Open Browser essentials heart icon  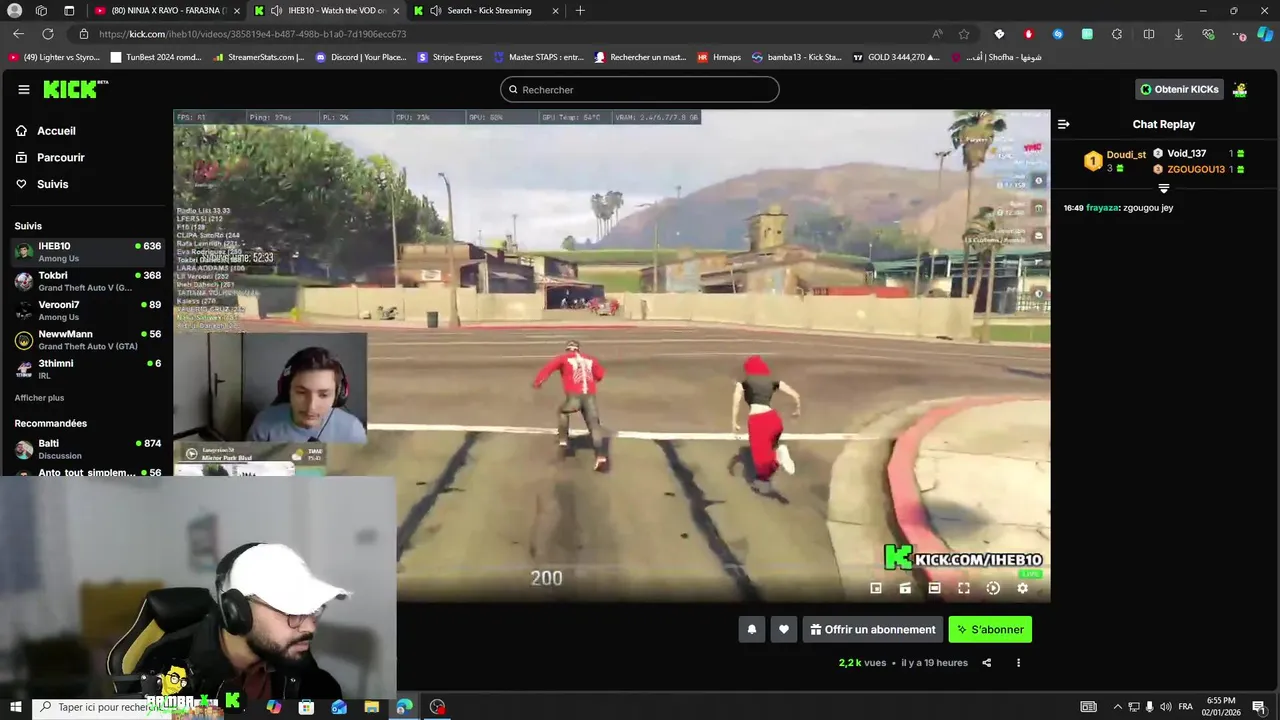click(1208, 34)
